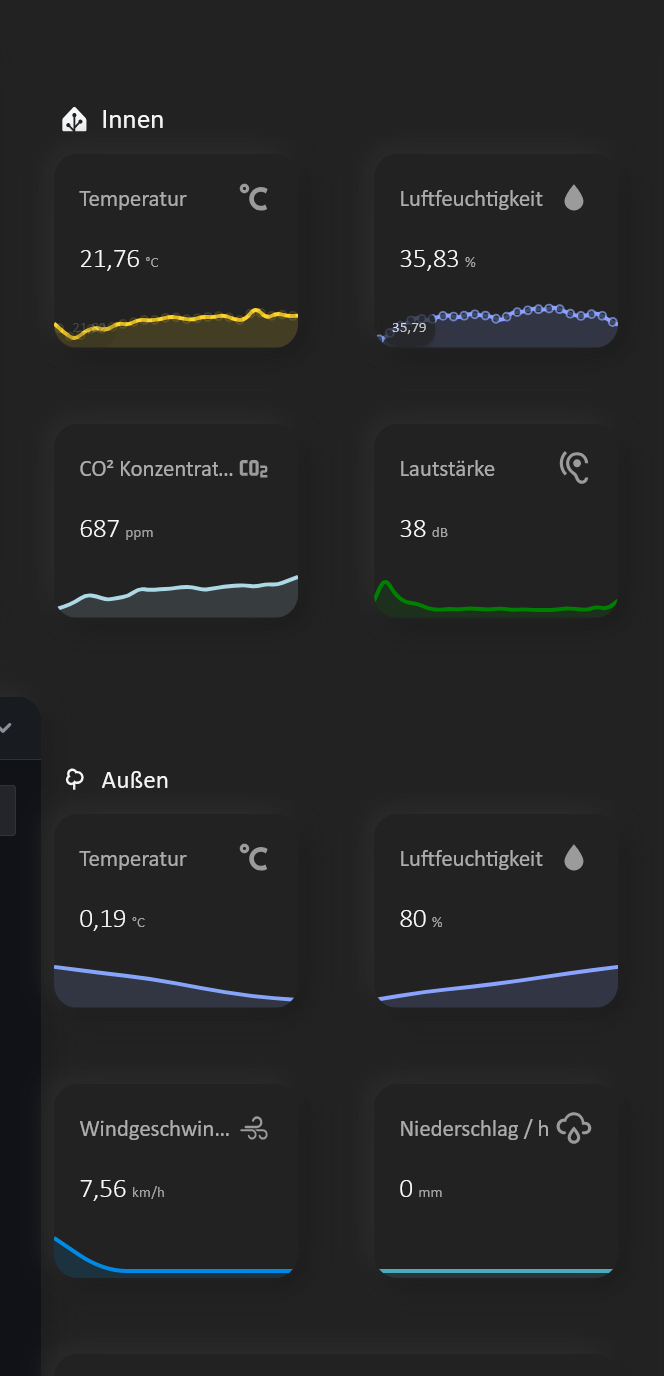Viewport: 664px width, 1376px height.
Task: Open the Niederschlag / h card showing 0 mm
Action: click(496, 1180)
